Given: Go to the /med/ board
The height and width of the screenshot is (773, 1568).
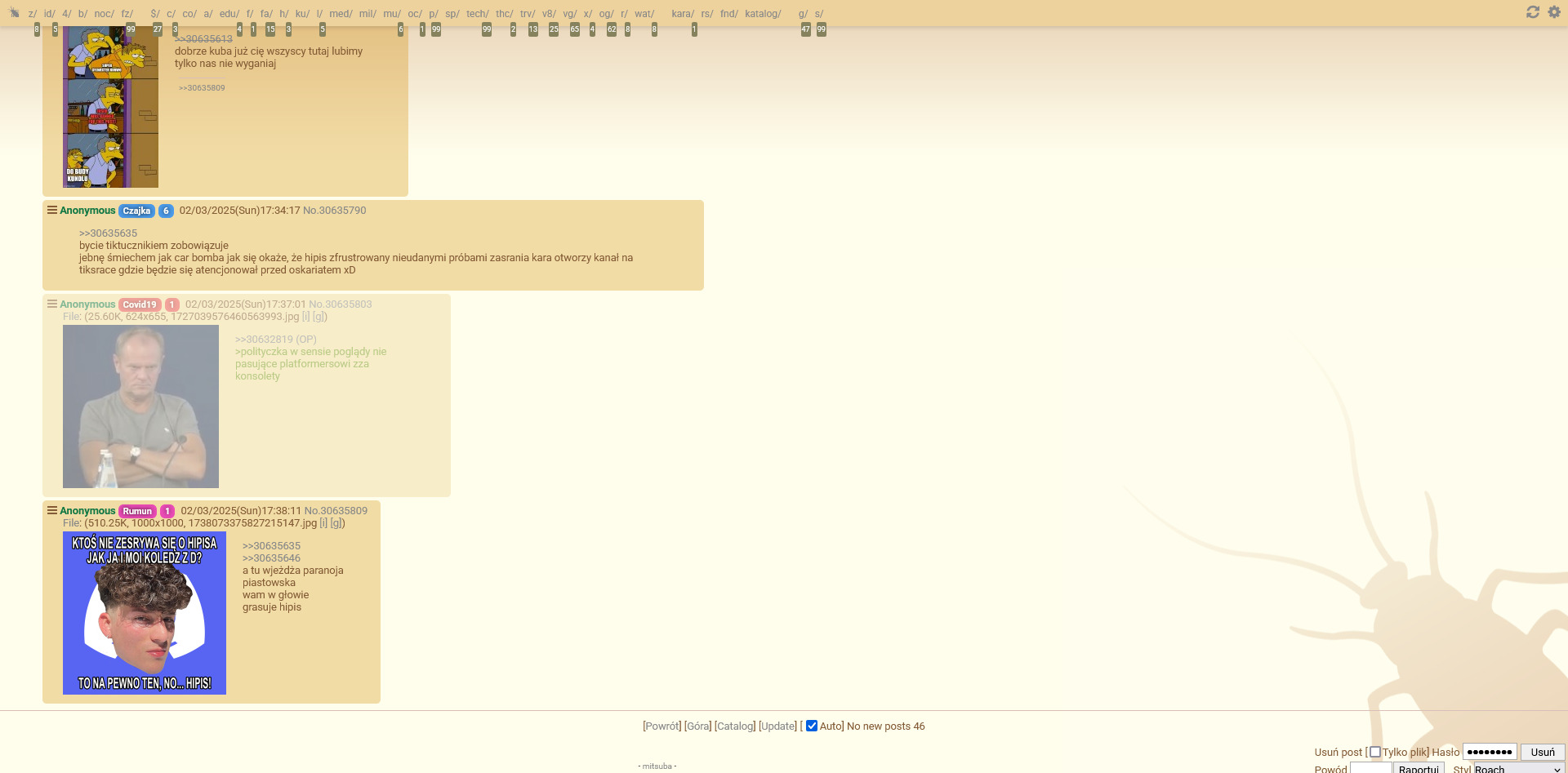Looking at the screenshot, I should coord(341,14).
